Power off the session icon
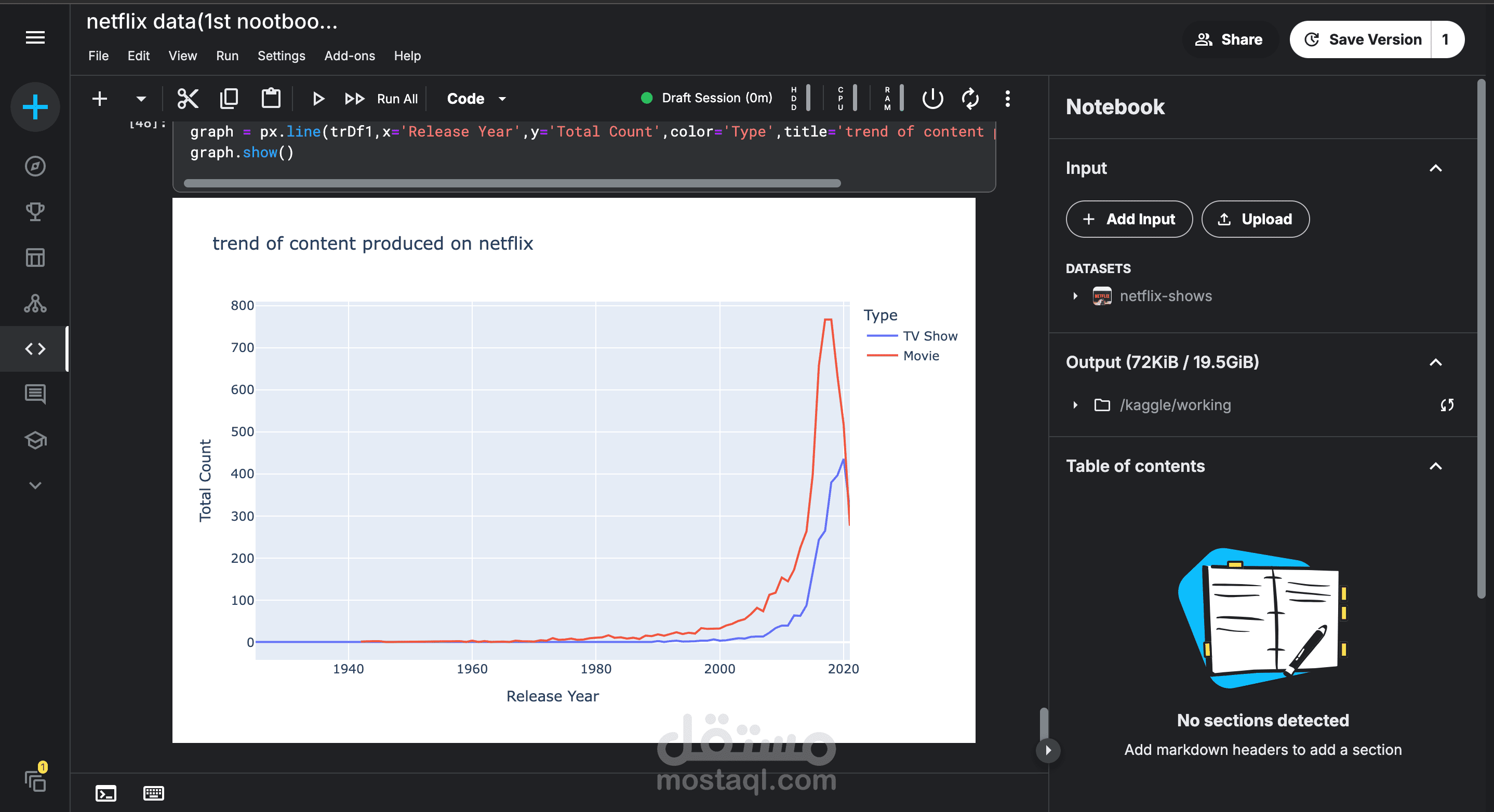This screenshot has width=1494, height=812. click(x=932, y=99)
